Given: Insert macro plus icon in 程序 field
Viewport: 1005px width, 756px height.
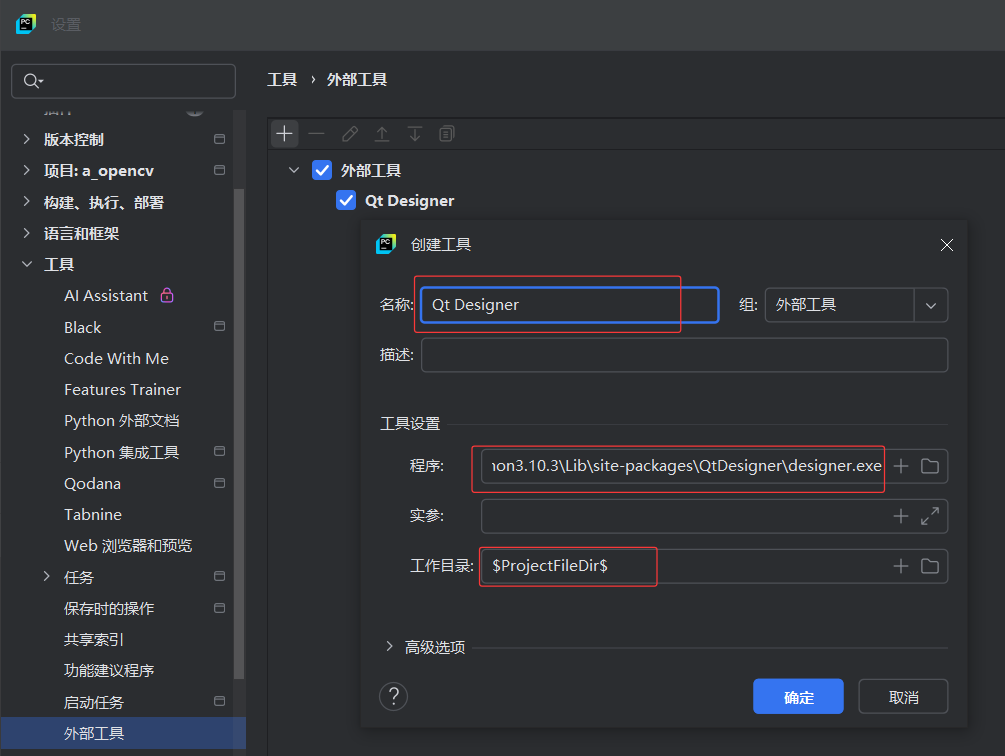Looking at the screenshot, I should (901, 466).
